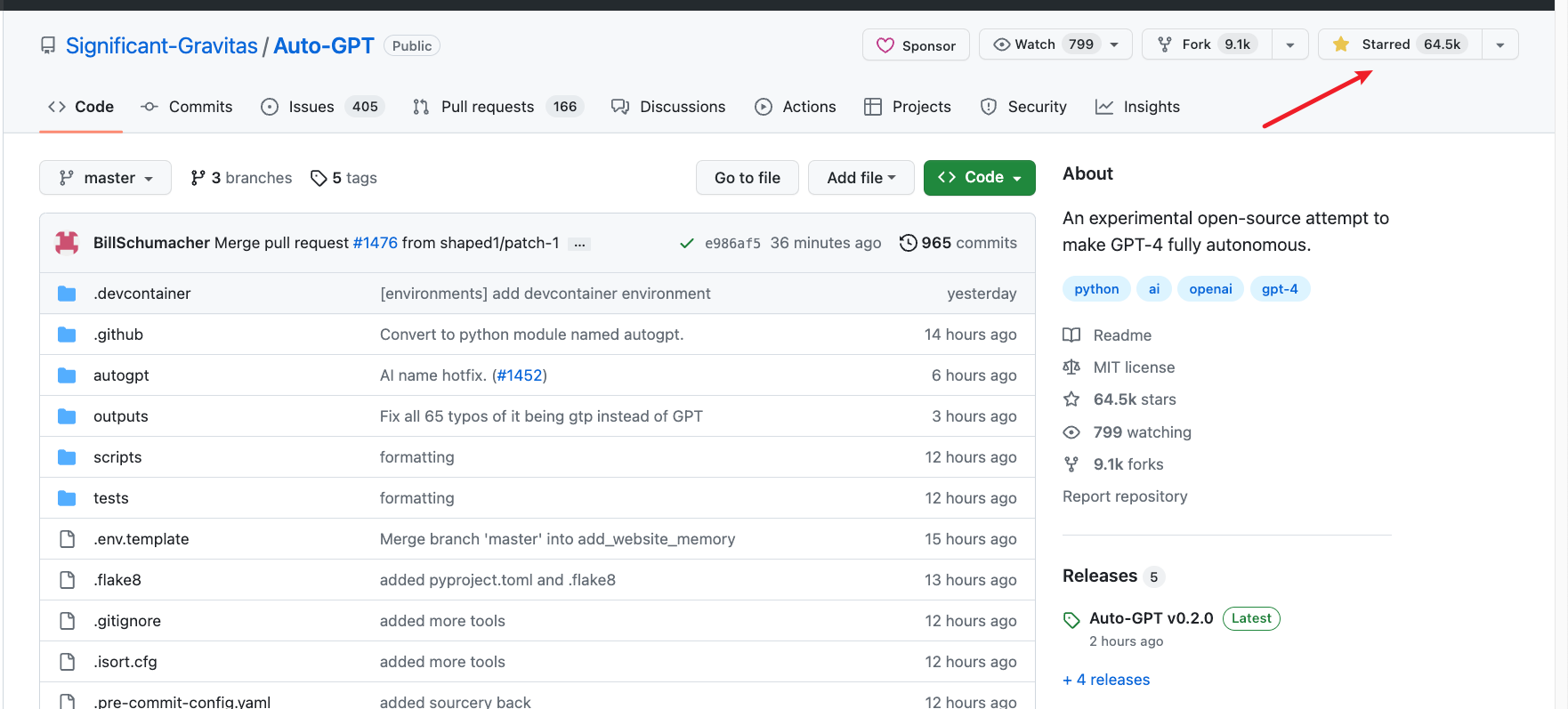1568x709 pixels.
Task: Open the Issues tab
Action: 322,107
